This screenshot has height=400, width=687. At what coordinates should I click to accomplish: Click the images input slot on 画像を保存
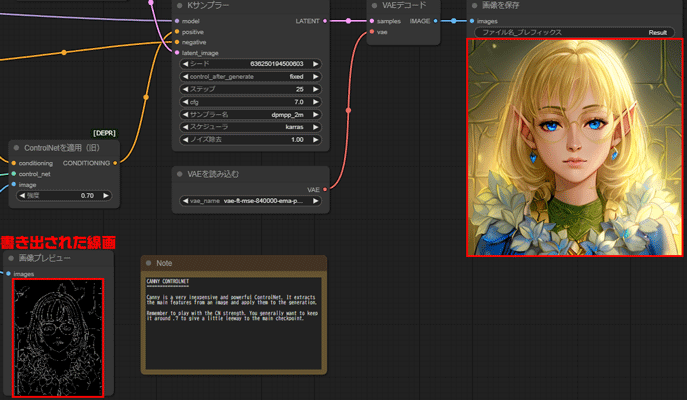(472, 21)
